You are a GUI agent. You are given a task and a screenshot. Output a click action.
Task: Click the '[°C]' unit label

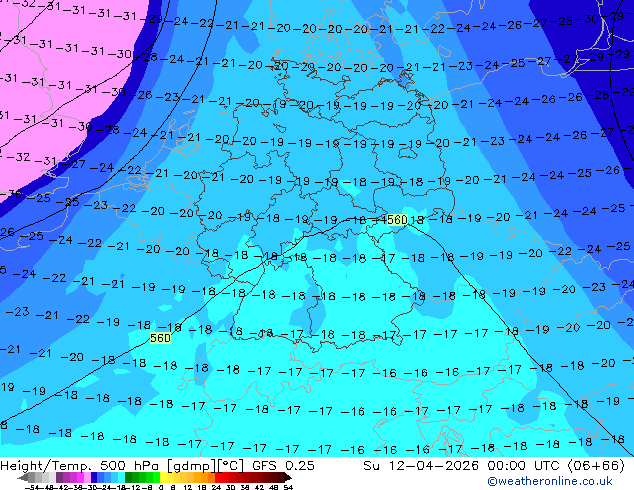231,465
